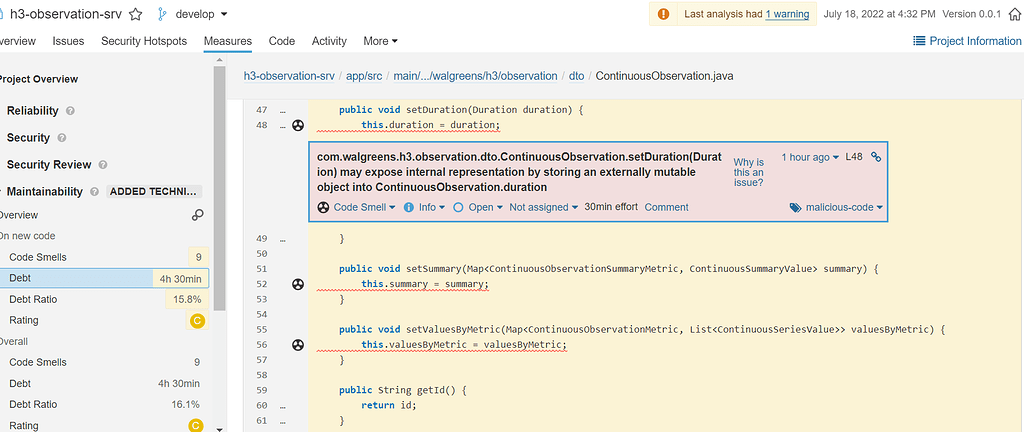Screen dimensions: 1024x432
Task: Click the help icon beside Maintainability
Action: [93, 191]
